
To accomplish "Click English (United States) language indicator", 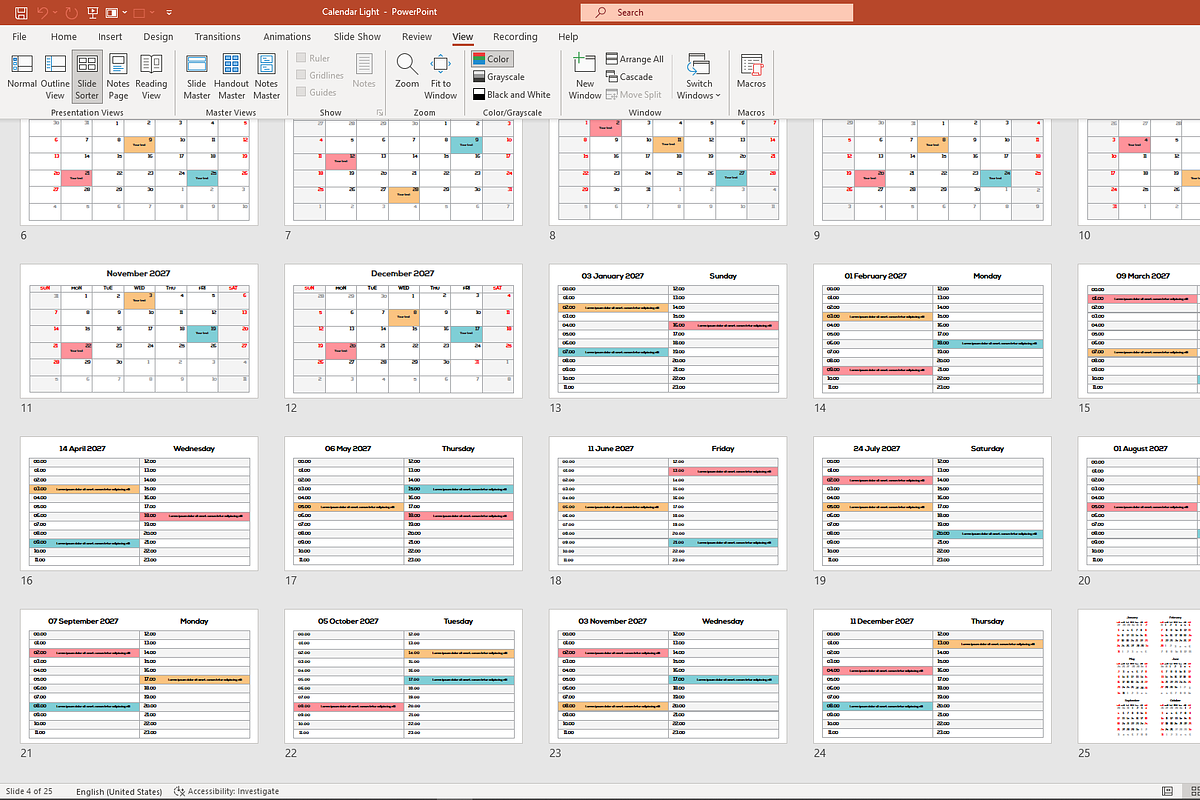I will click(x=119, y=791).
